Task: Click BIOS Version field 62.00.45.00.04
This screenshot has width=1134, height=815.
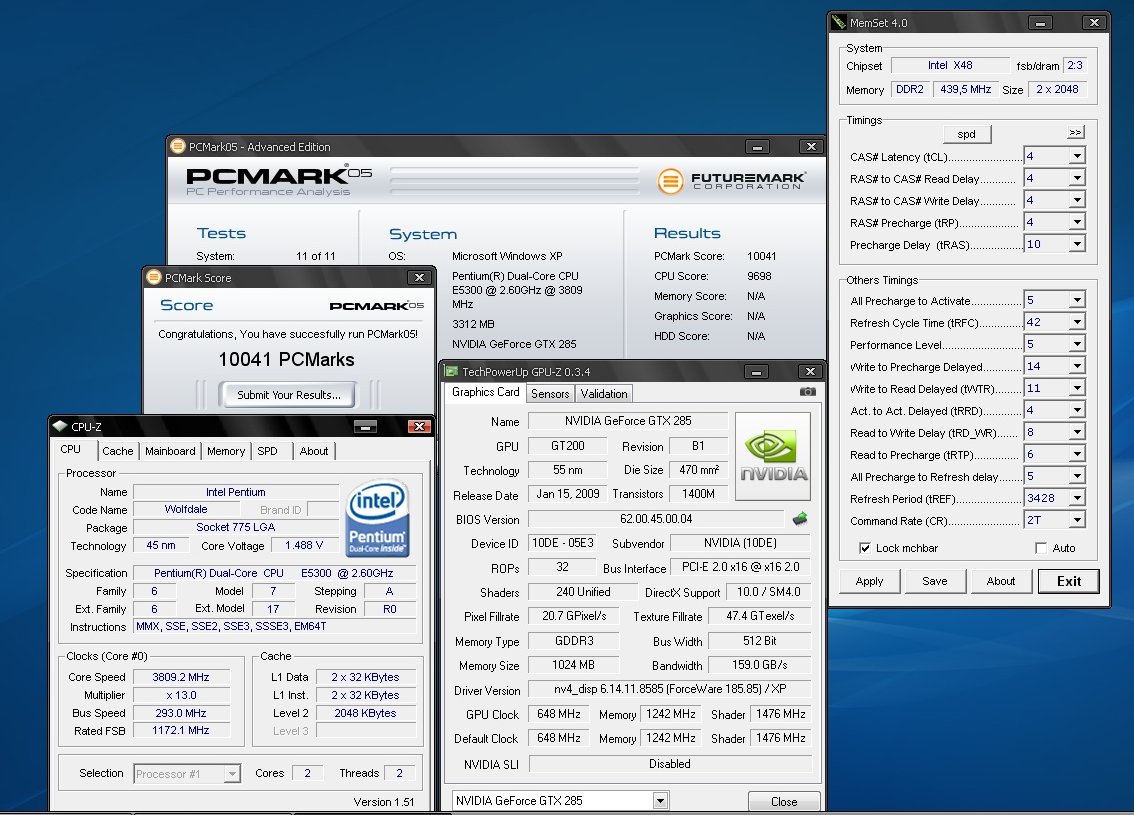Action: click(656, 519)
